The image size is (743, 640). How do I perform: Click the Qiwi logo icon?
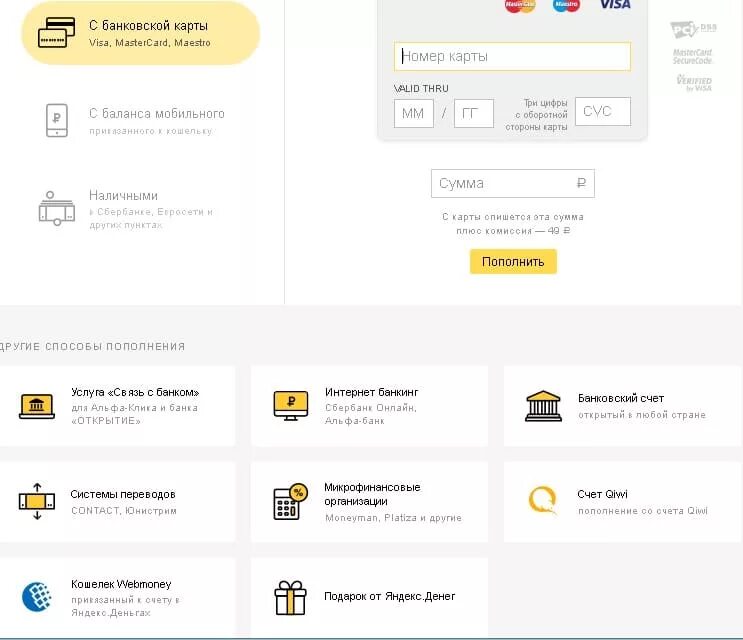(543, 500)
